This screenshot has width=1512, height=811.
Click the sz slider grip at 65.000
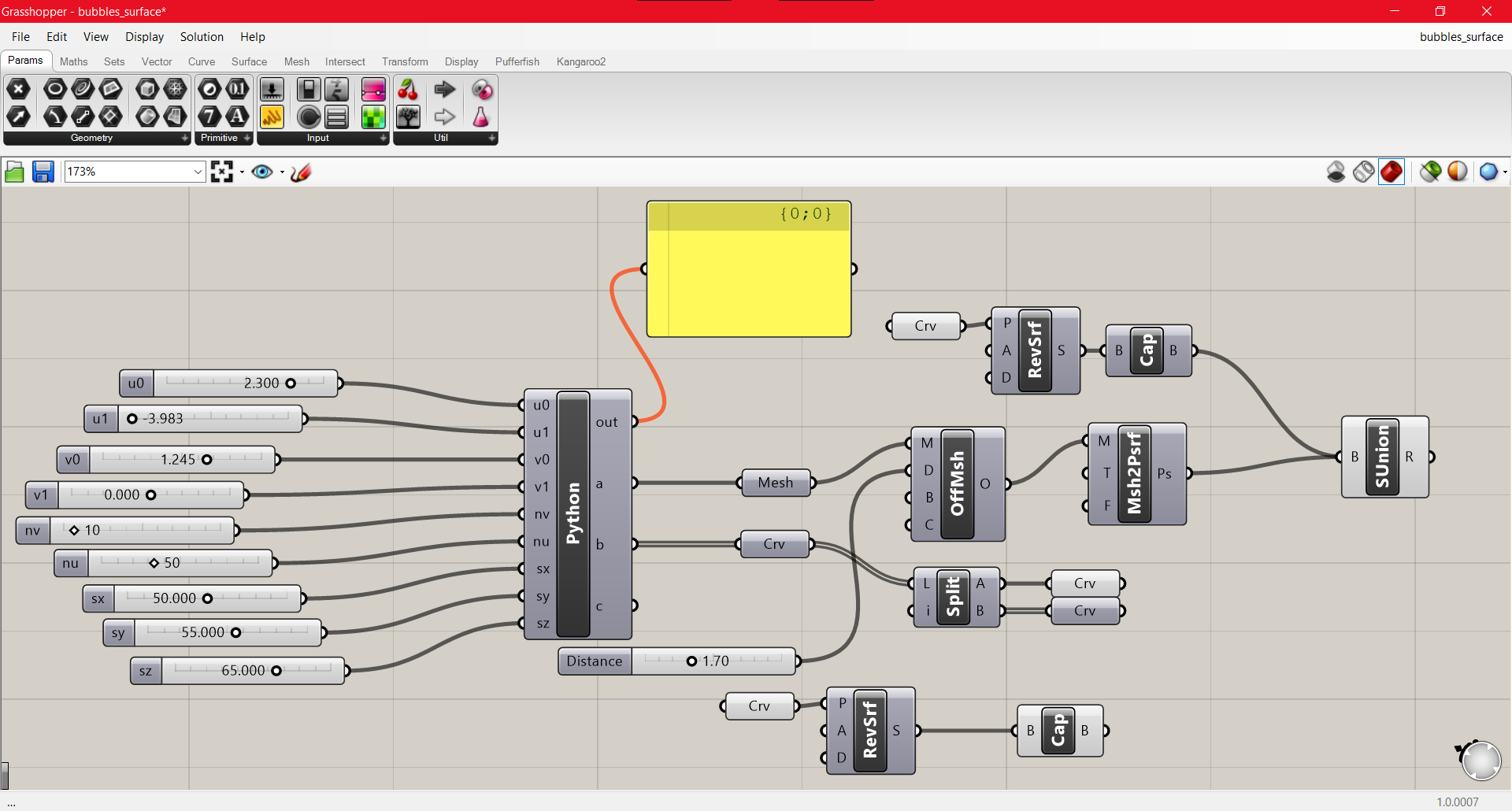click(276, 671)
